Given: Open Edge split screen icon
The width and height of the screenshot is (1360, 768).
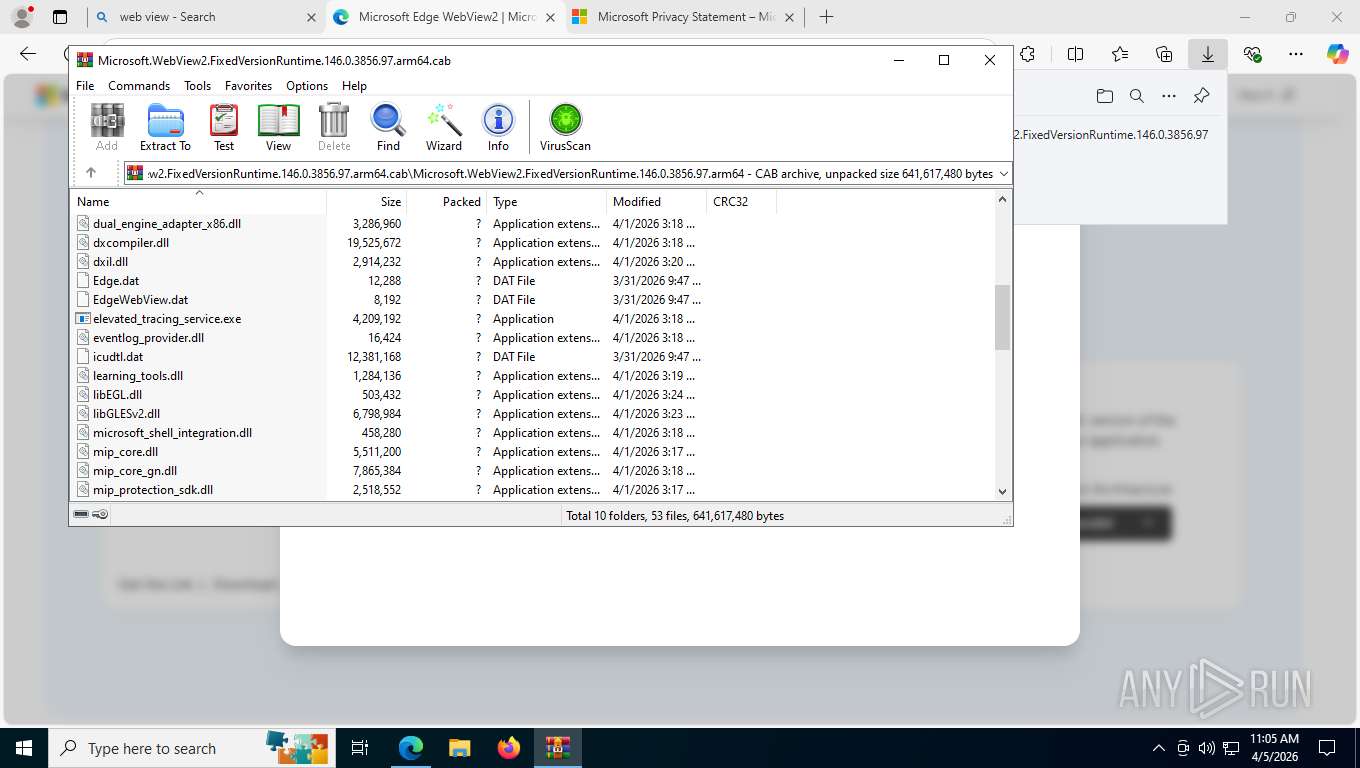Looking at the screenshot, I should (x=1076, y=55).
